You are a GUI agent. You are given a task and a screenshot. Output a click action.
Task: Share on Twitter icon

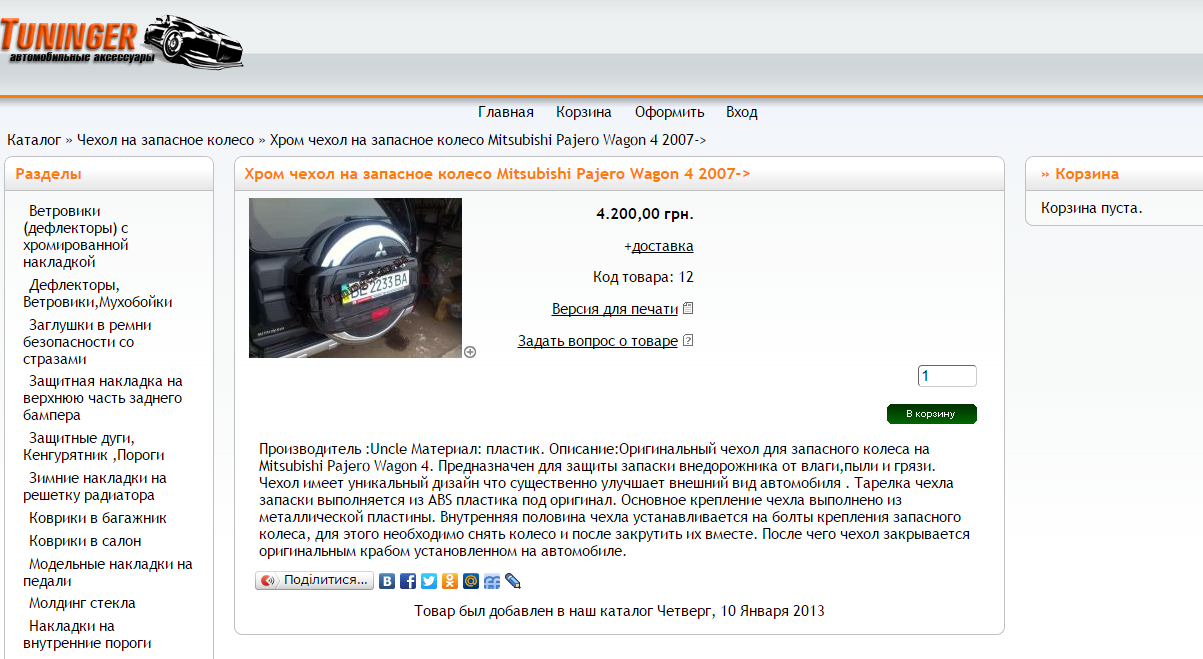429,581
